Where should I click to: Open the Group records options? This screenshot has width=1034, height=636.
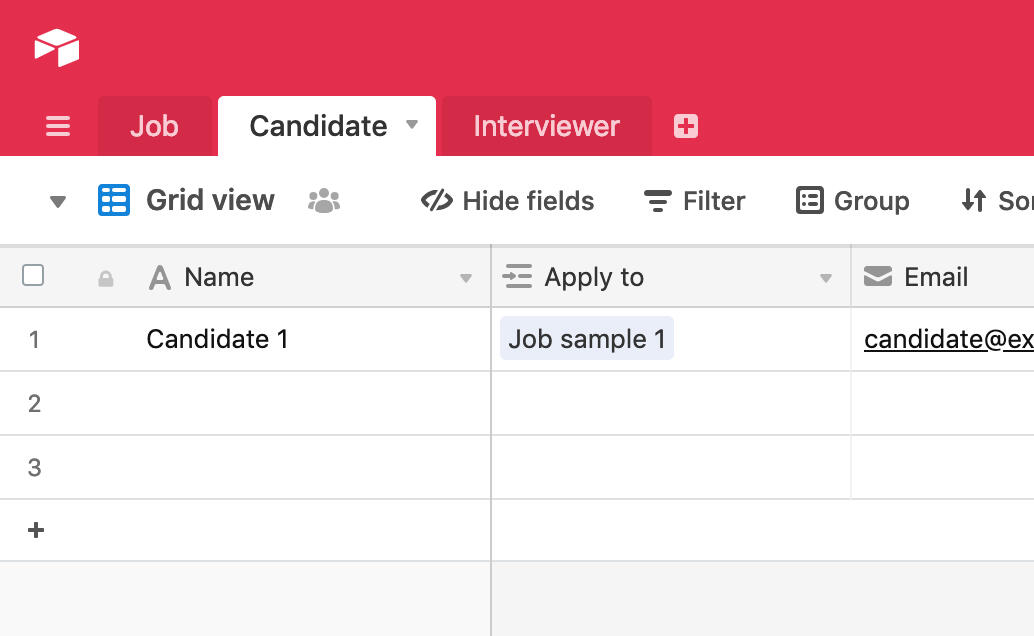pos(853,201)
